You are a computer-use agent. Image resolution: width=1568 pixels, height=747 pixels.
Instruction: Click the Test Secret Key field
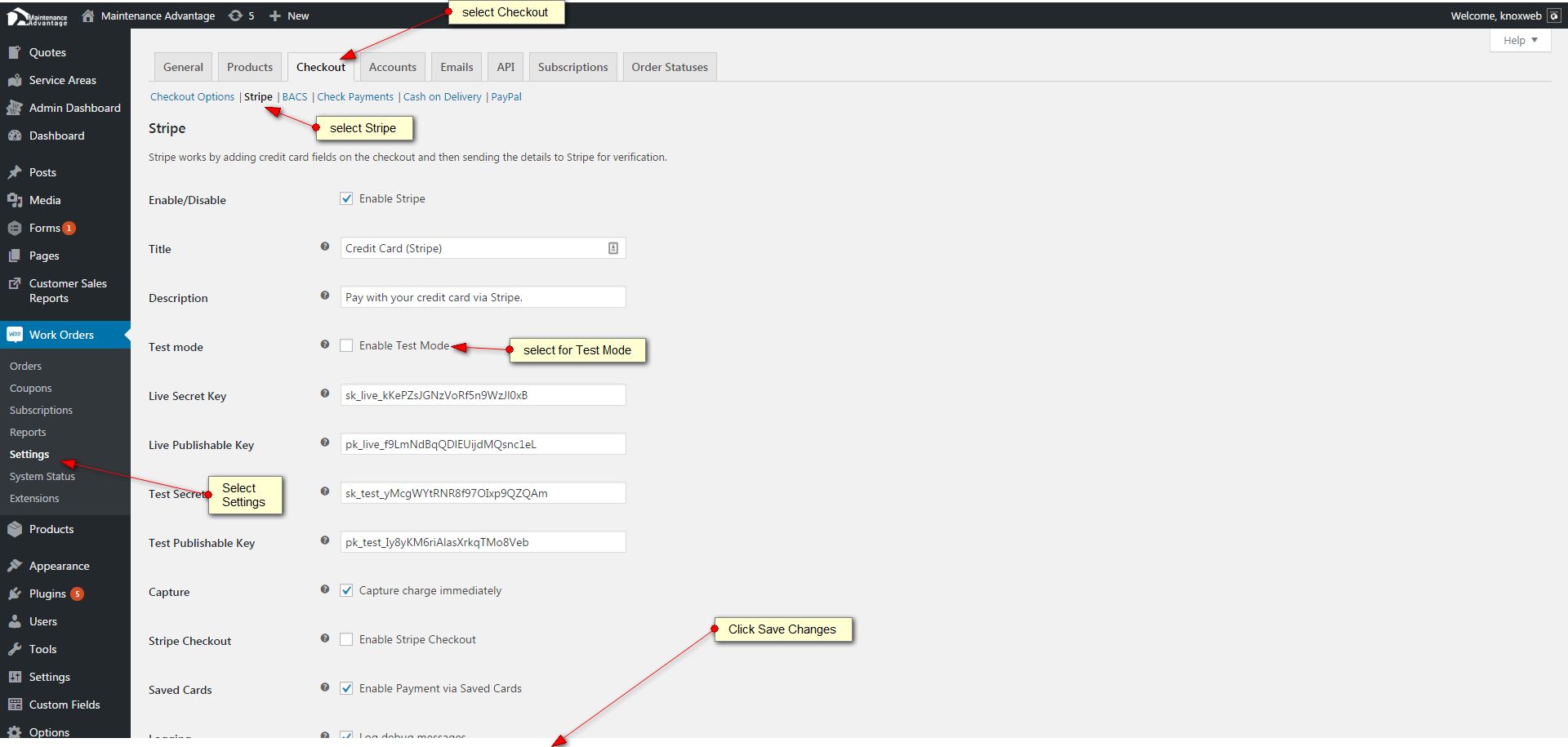click(x=483, y=493)
